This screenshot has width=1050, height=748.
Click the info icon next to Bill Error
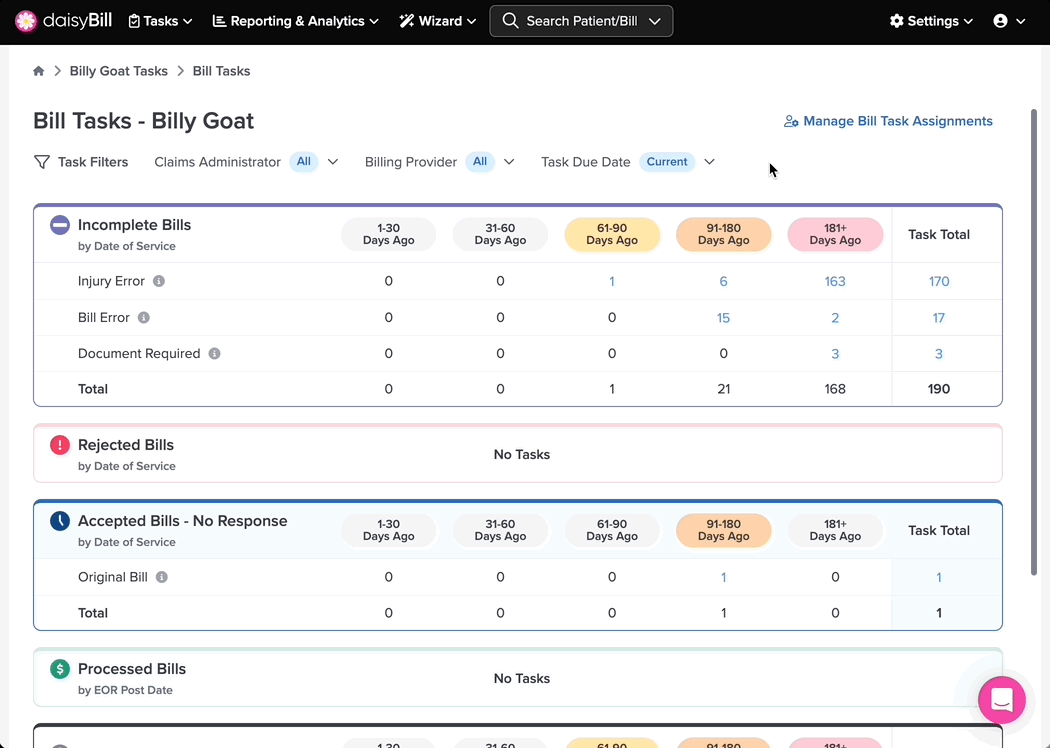[x=144, y=317]
